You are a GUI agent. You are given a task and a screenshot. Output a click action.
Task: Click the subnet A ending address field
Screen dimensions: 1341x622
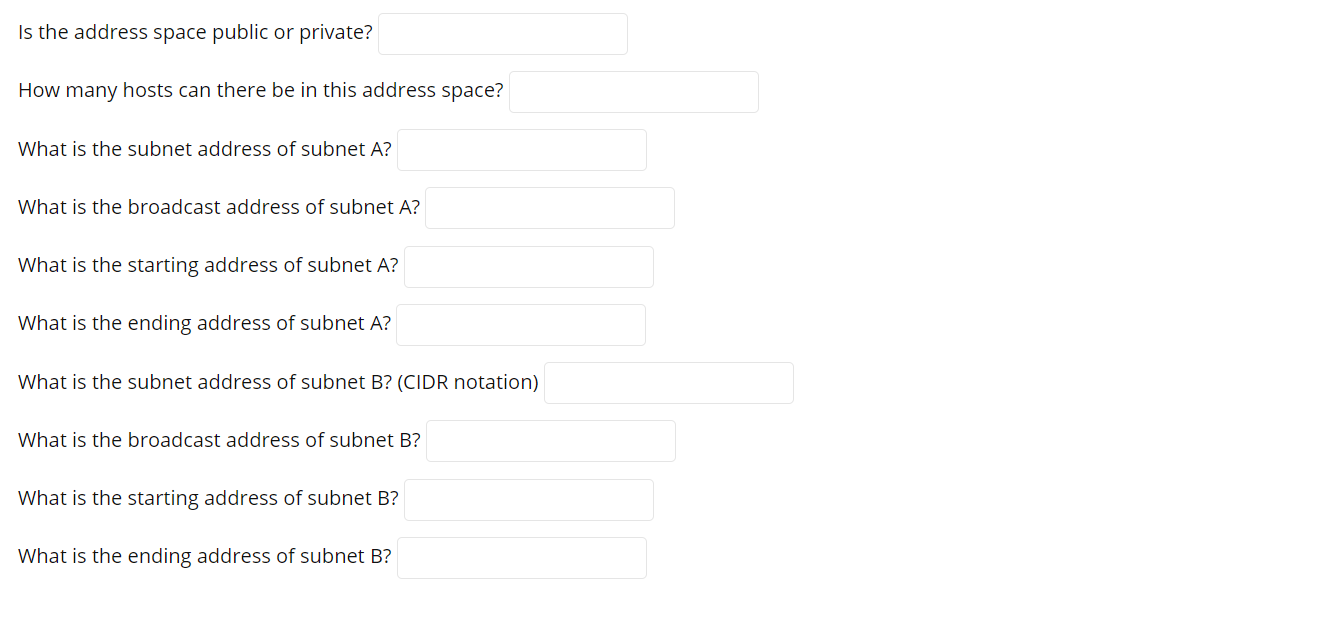[x=521, y=324]
